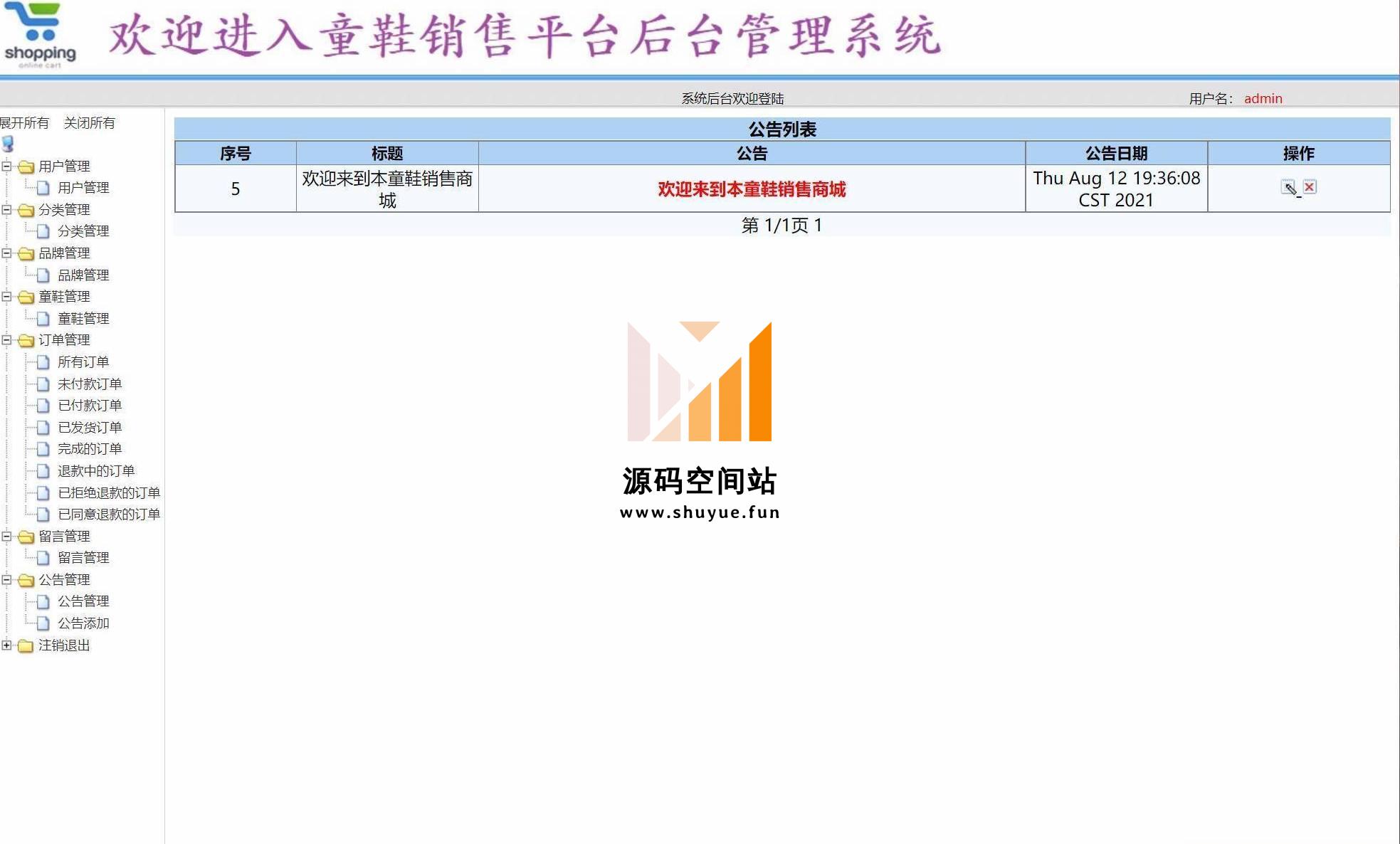Click the folder icon beside 用户管理 group
The image size is (1400, 844).
(x=26, y=167)
